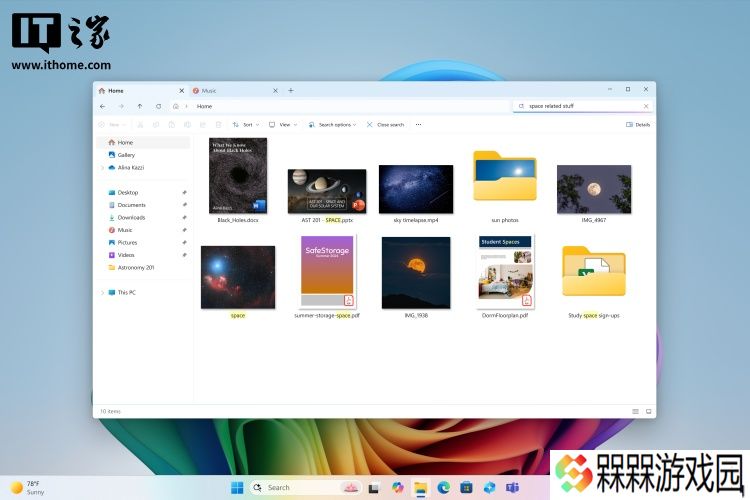
Task: Unpin Music using its pin icon
Action: click(185, 230)
